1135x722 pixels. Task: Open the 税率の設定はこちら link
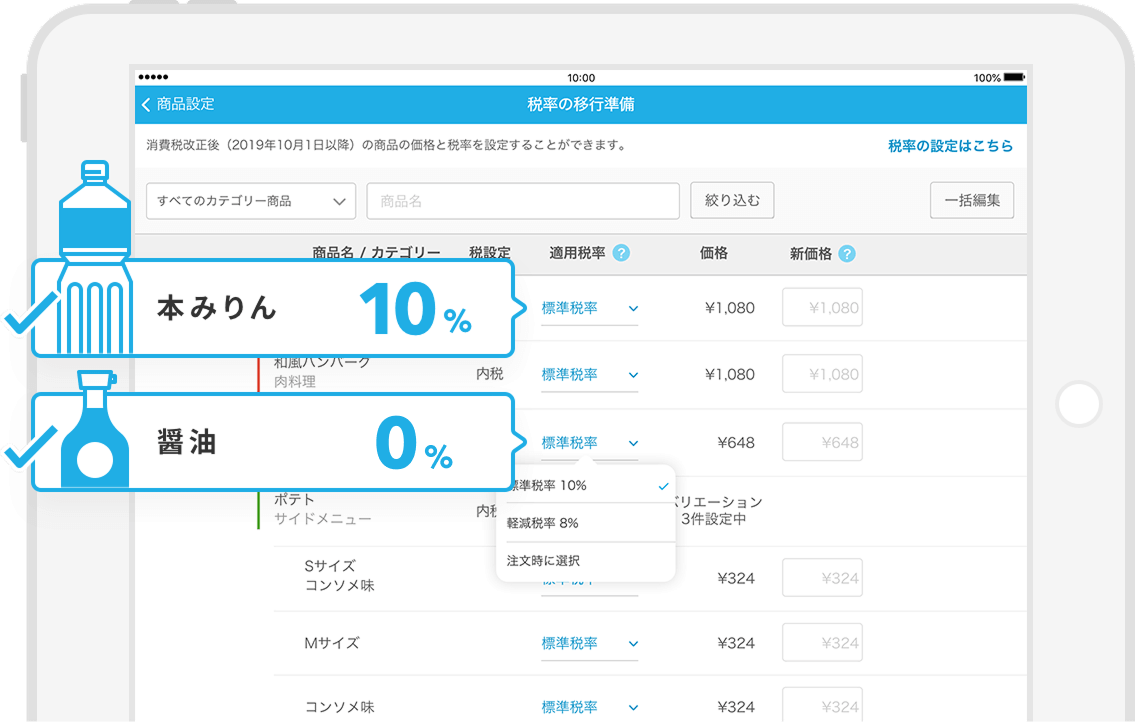[950, 146]
